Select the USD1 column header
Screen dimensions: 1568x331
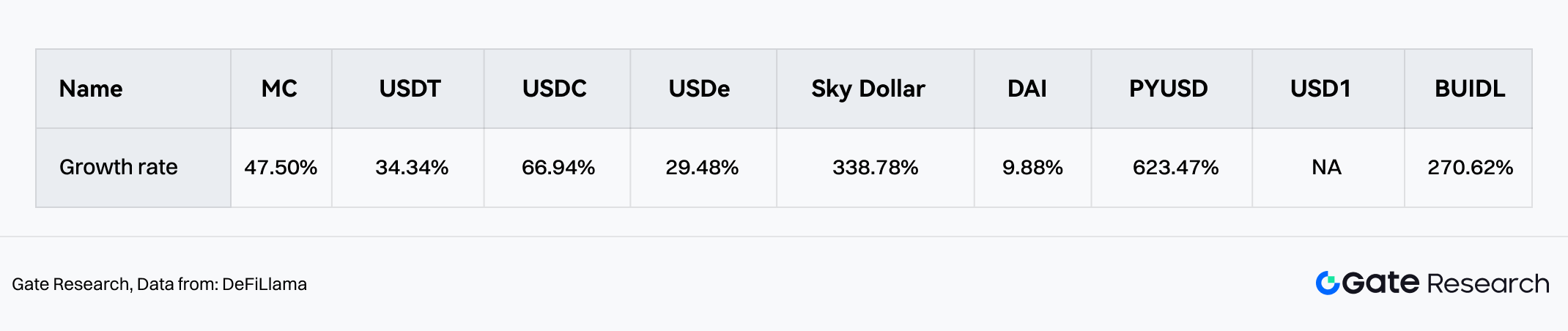pyautogui.click(x=1320, y=89)
